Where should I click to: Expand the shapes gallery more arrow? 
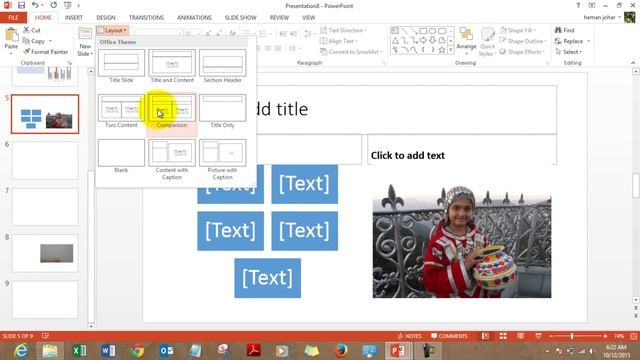[451, 50]
